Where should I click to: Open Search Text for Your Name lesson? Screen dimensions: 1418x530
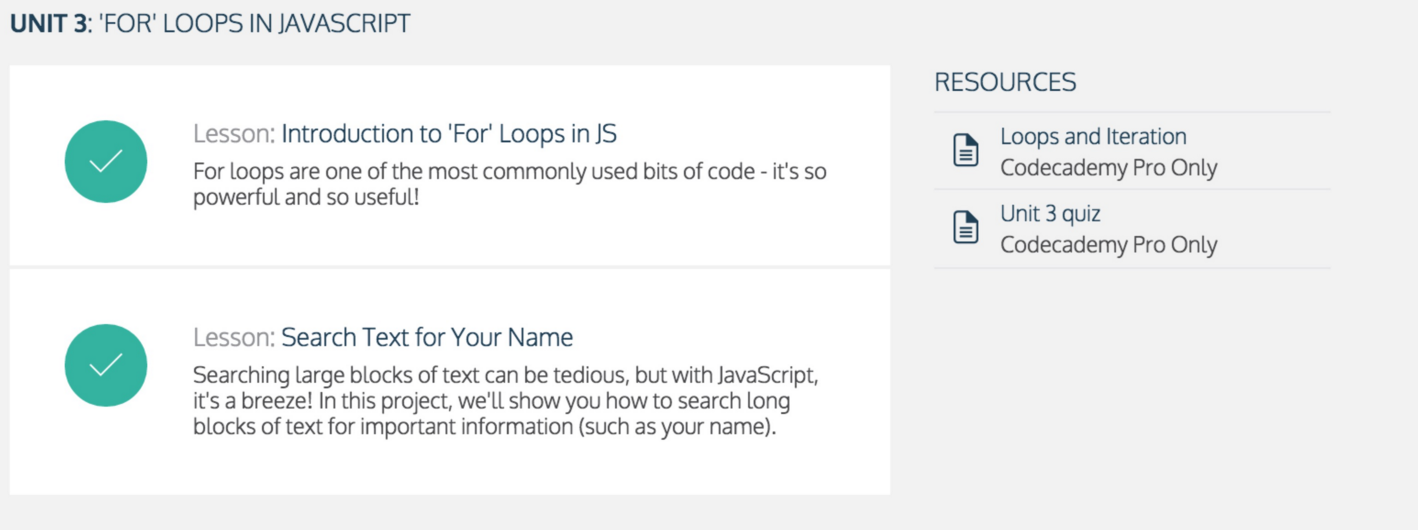[427, 337]
